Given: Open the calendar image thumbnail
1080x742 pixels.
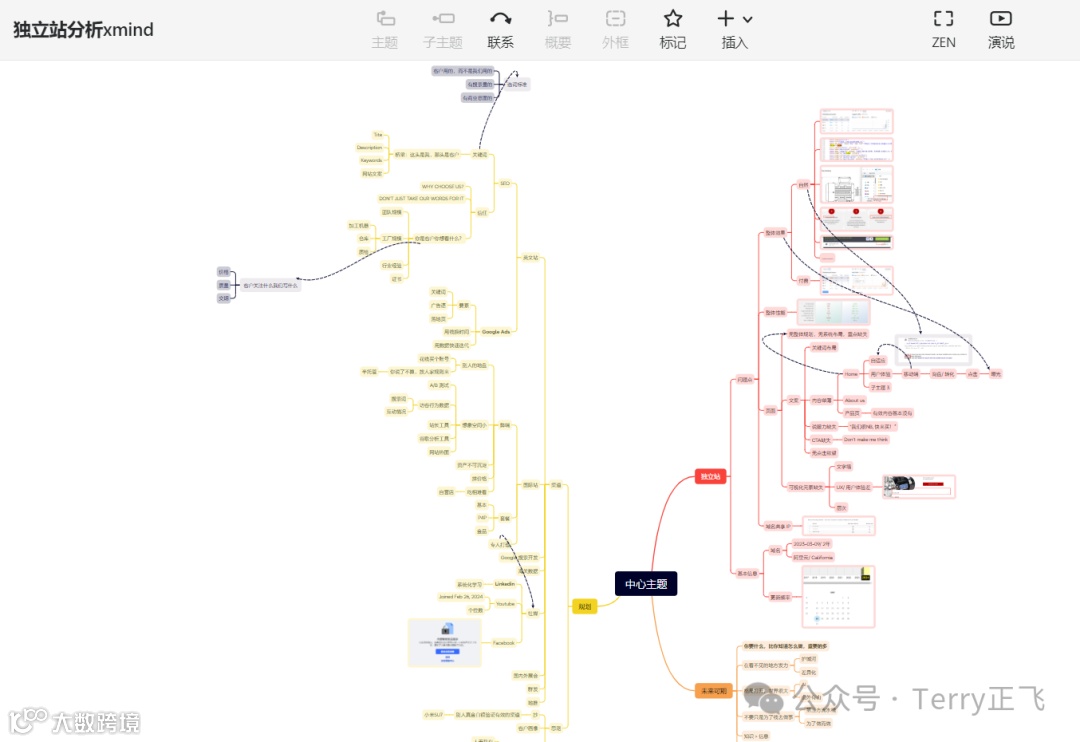Looking at the screenshot, I should (838, 597).
